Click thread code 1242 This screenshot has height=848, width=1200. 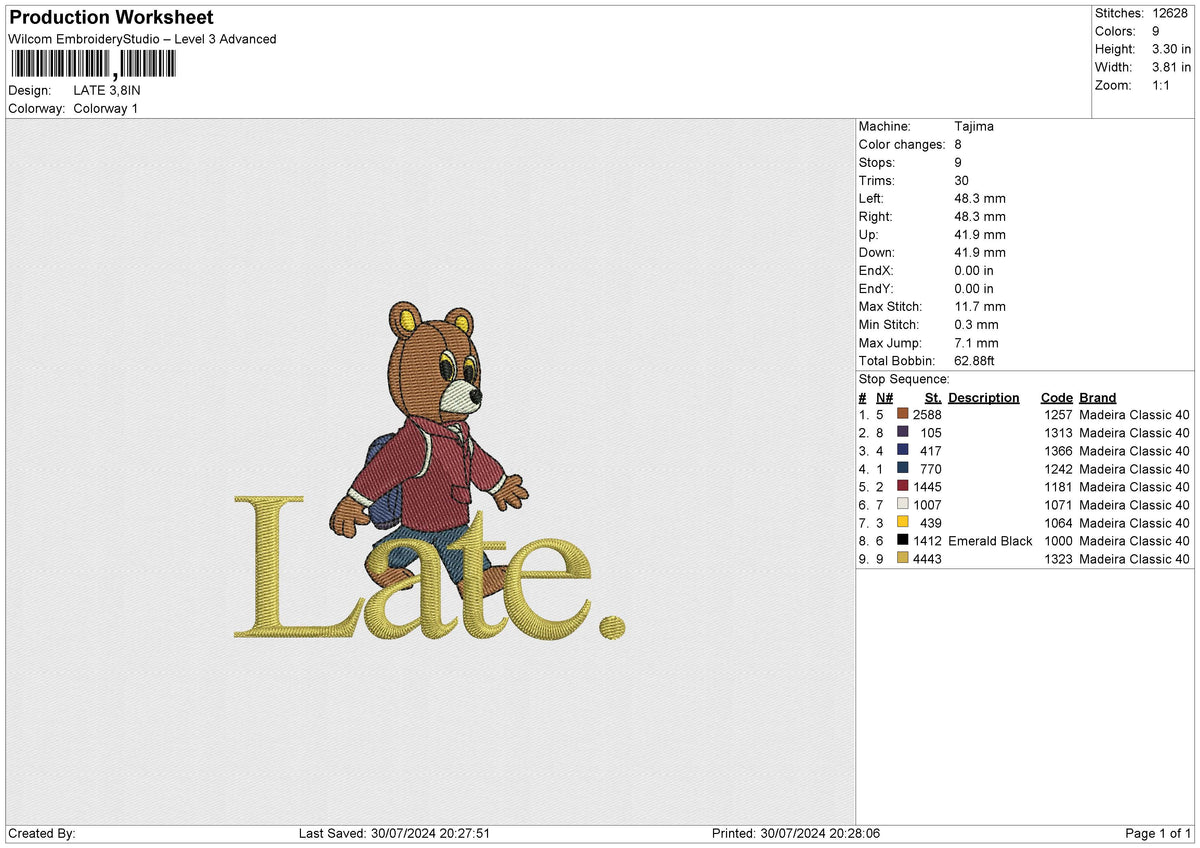pos(1057,469)
